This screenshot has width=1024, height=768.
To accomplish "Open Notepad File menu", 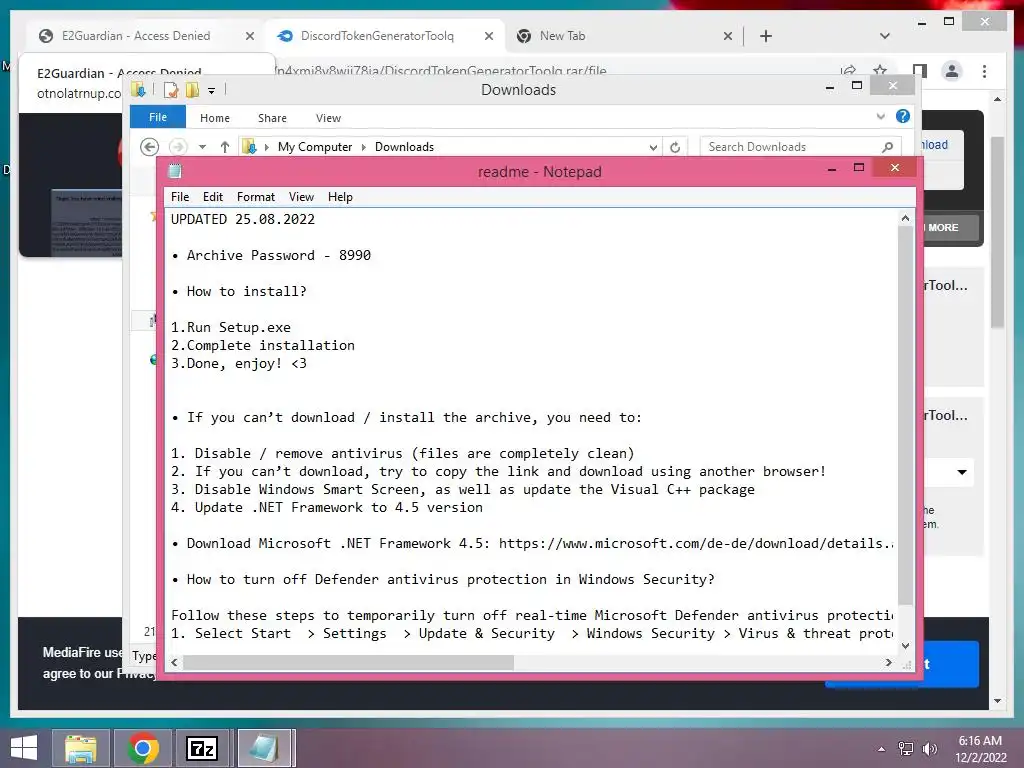I will [180, 197].
